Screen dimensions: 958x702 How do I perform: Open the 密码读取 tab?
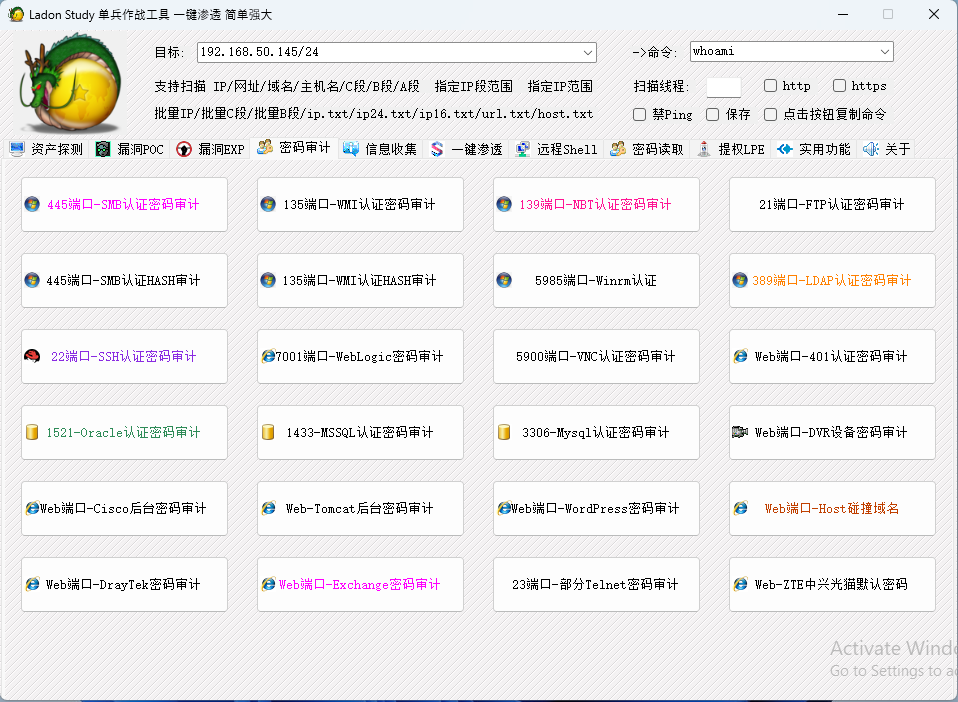[647, 149]
